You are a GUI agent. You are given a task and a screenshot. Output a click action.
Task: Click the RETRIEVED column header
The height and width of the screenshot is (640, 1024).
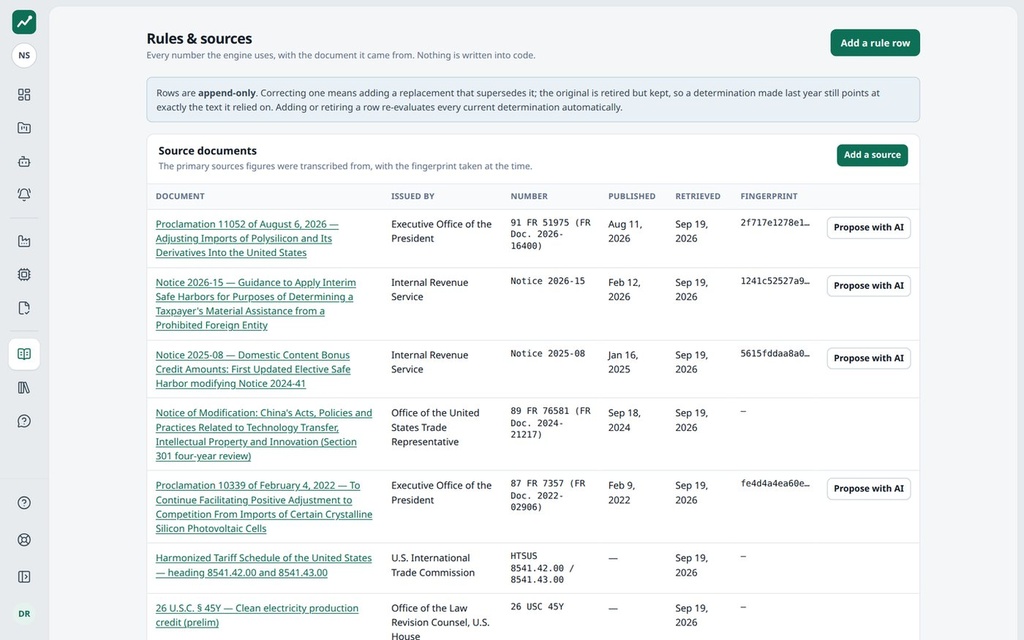(x=697, y=197)
